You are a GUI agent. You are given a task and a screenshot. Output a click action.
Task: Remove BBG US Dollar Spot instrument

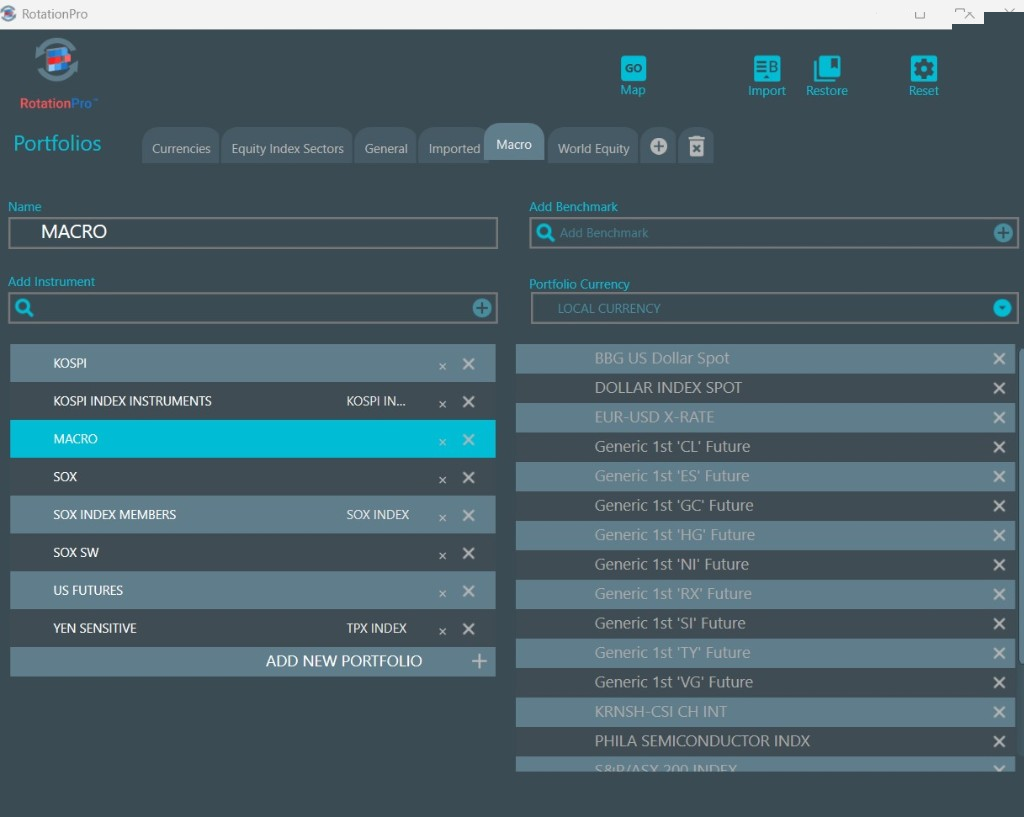click(999, 359)
